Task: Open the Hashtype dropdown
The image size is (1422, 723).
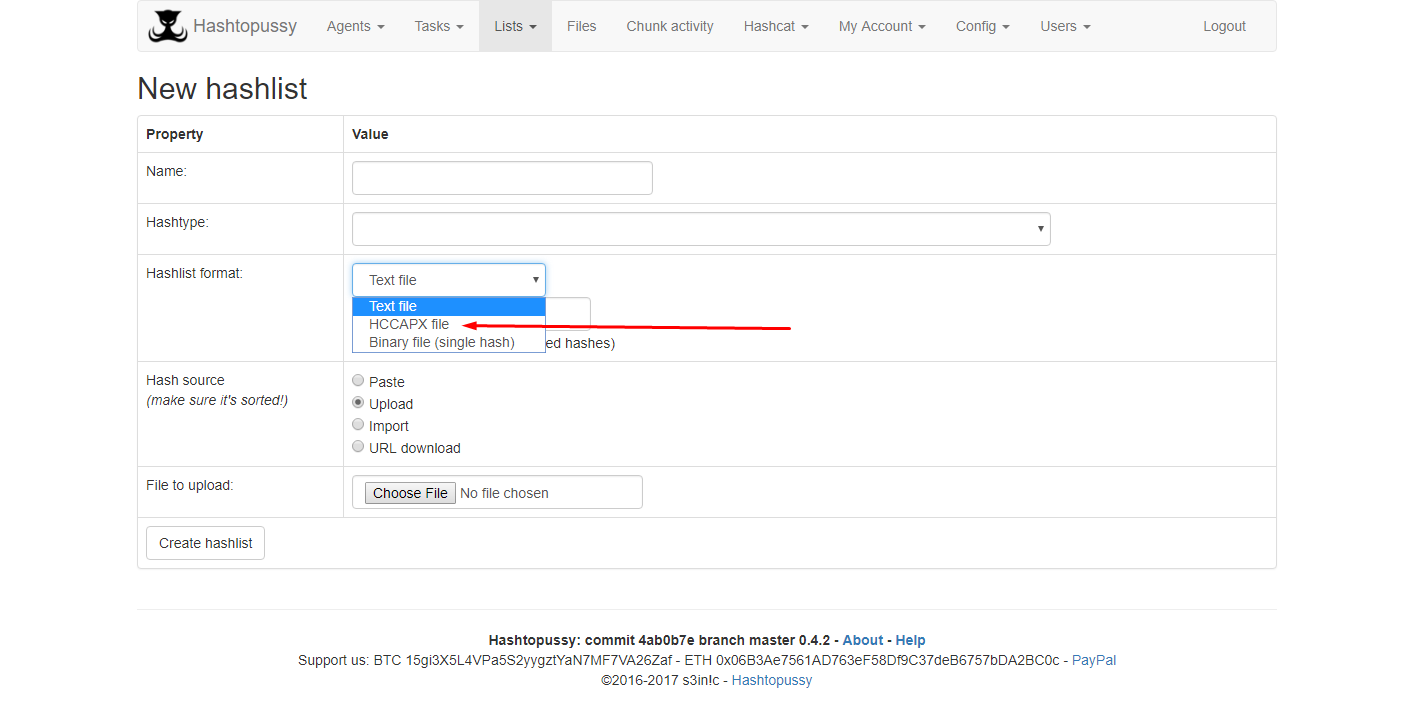Action: [x=700, y=228]
